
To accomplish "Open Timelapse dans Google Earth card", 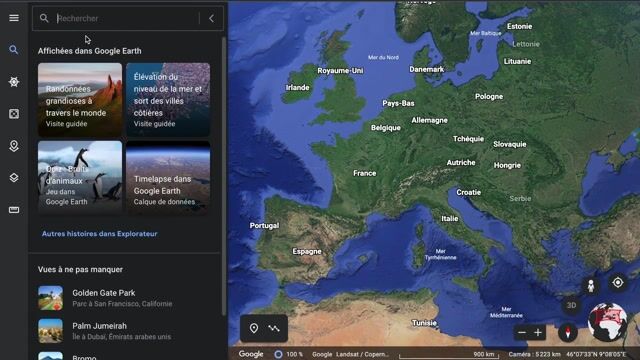I will 168,178.
